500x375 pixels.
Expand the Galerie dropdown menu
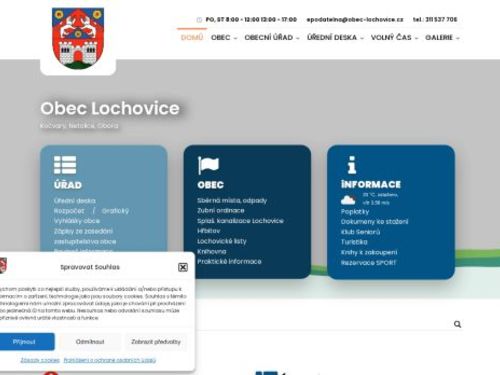coord(442,38)
